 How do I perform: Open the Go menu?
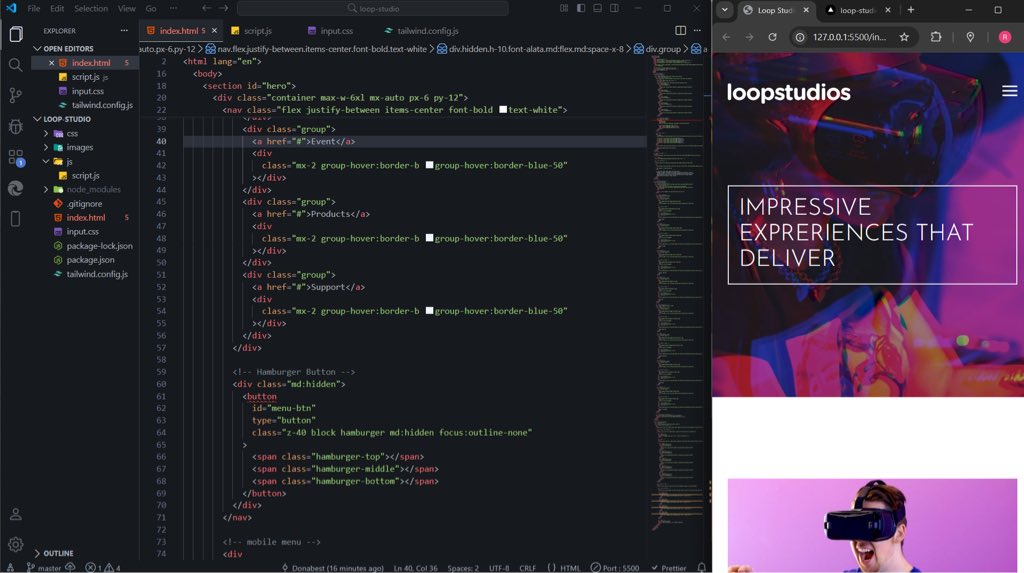(x=151, y=8)
